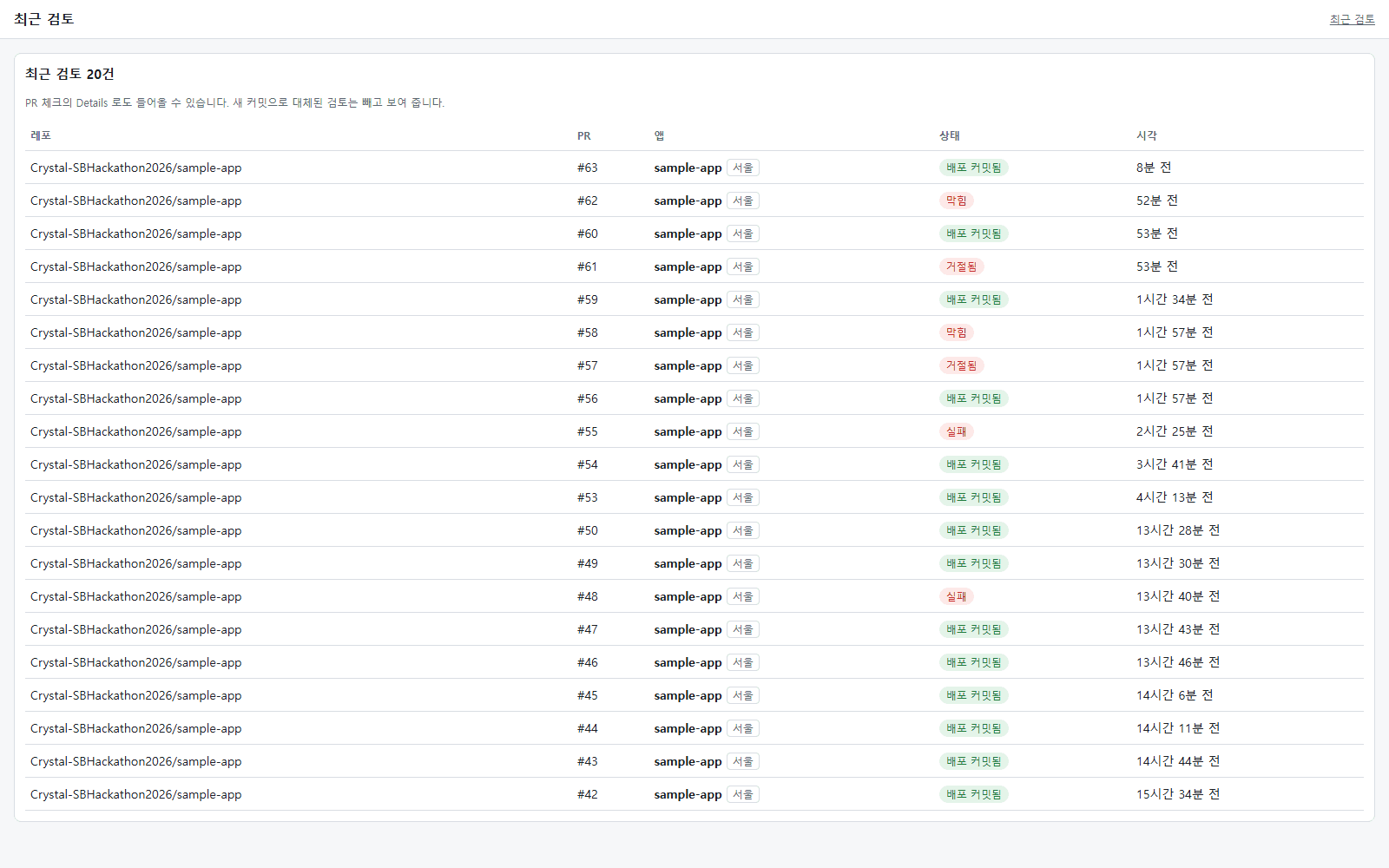Image resolution: width=1389 pixels, height=868 pixels.
Task: Click the "15시간 34분 전" timestamp
Action: coord(1178,794)
